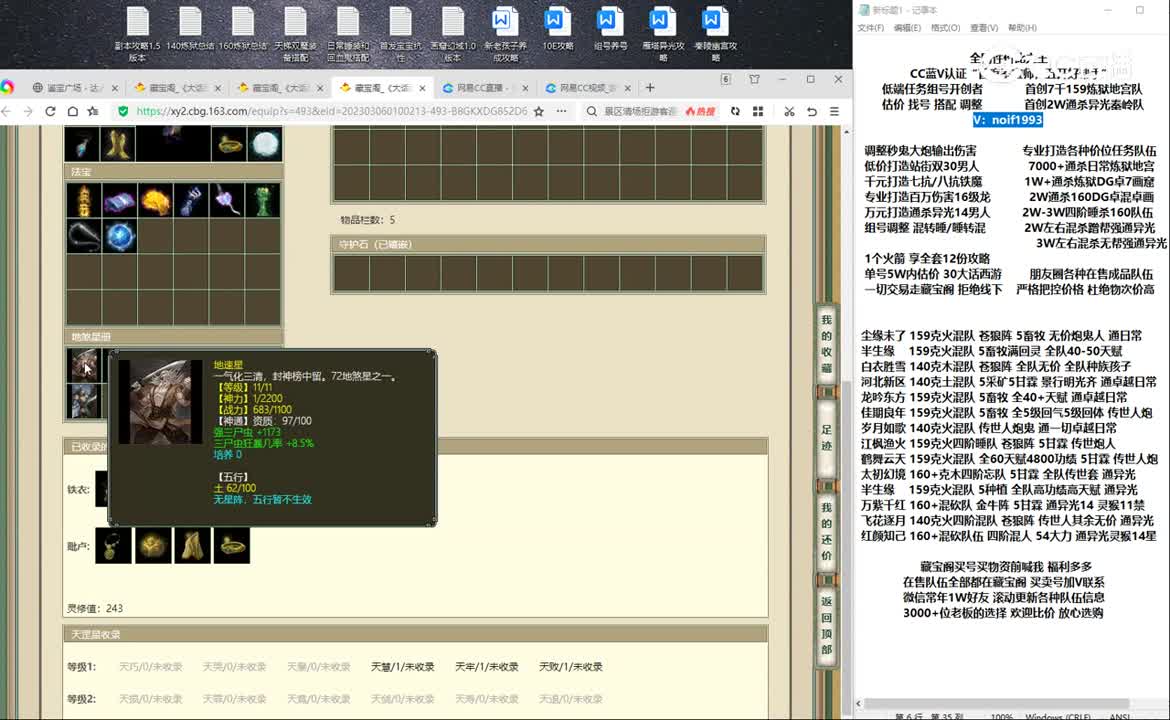Click the 我的还价 side button
Image resolution: width=1170 pixels, height=720 pixels.
[x=827, y=531]
